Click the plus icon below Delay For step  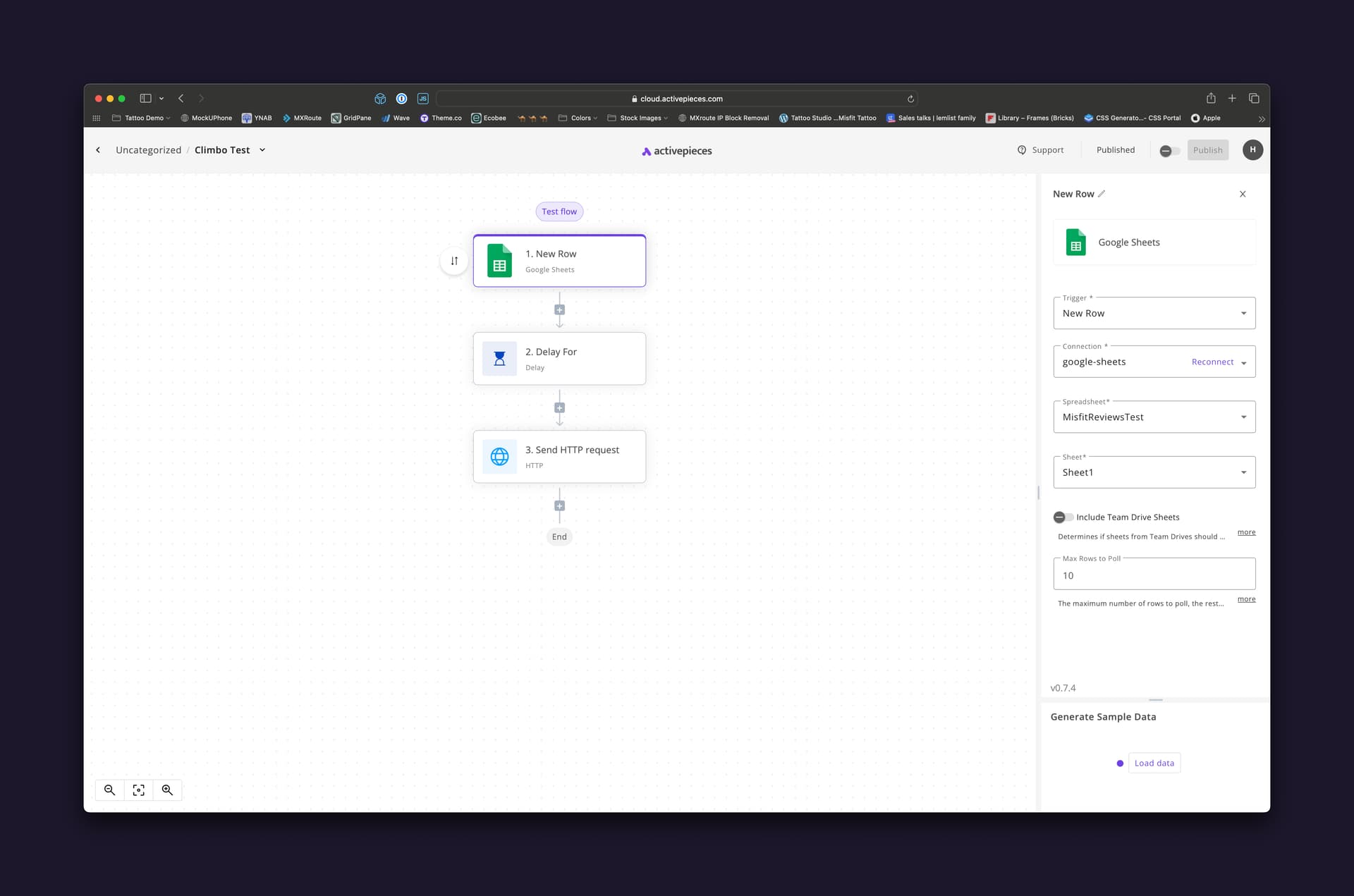pos(559,408)
